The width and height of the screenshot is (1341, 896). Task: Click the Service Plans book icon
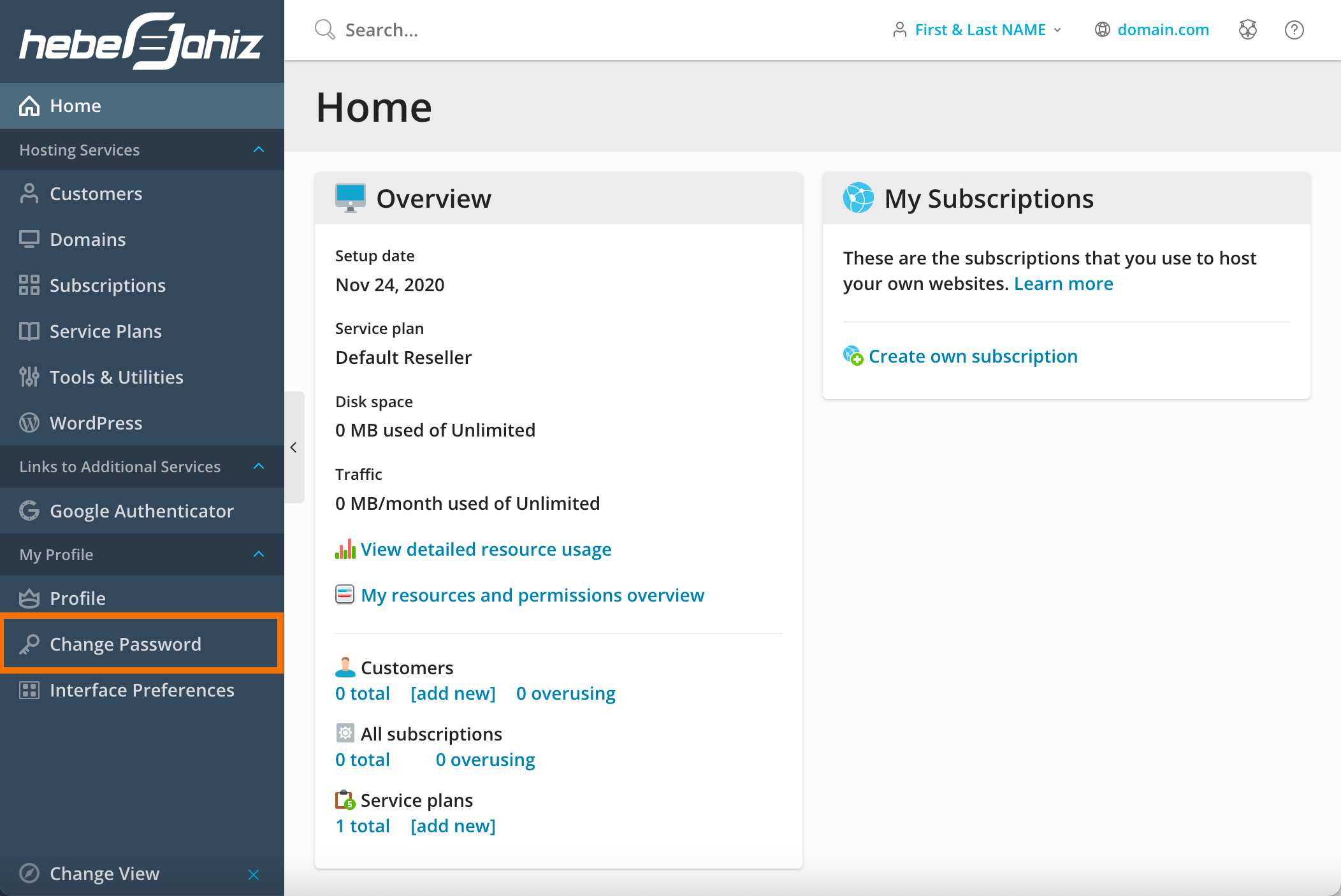tap(29, 331)
